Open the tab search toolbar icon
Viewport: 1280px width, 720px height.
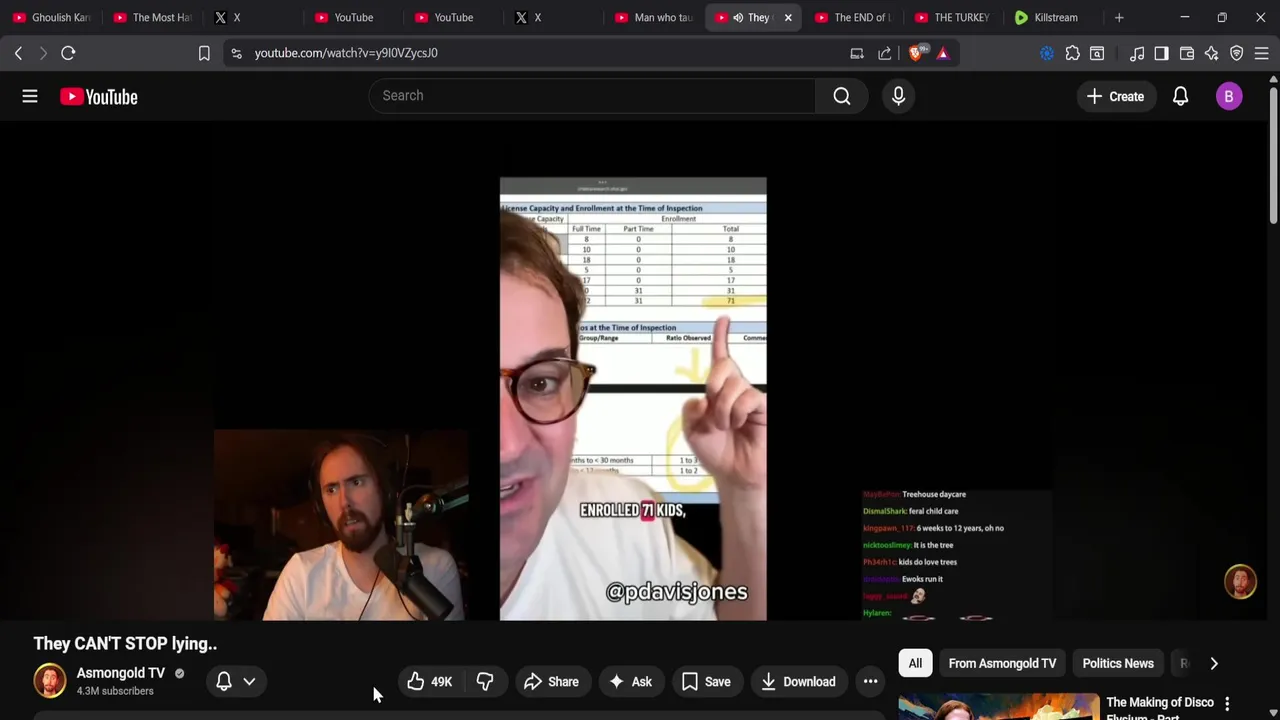(1097, 53)
